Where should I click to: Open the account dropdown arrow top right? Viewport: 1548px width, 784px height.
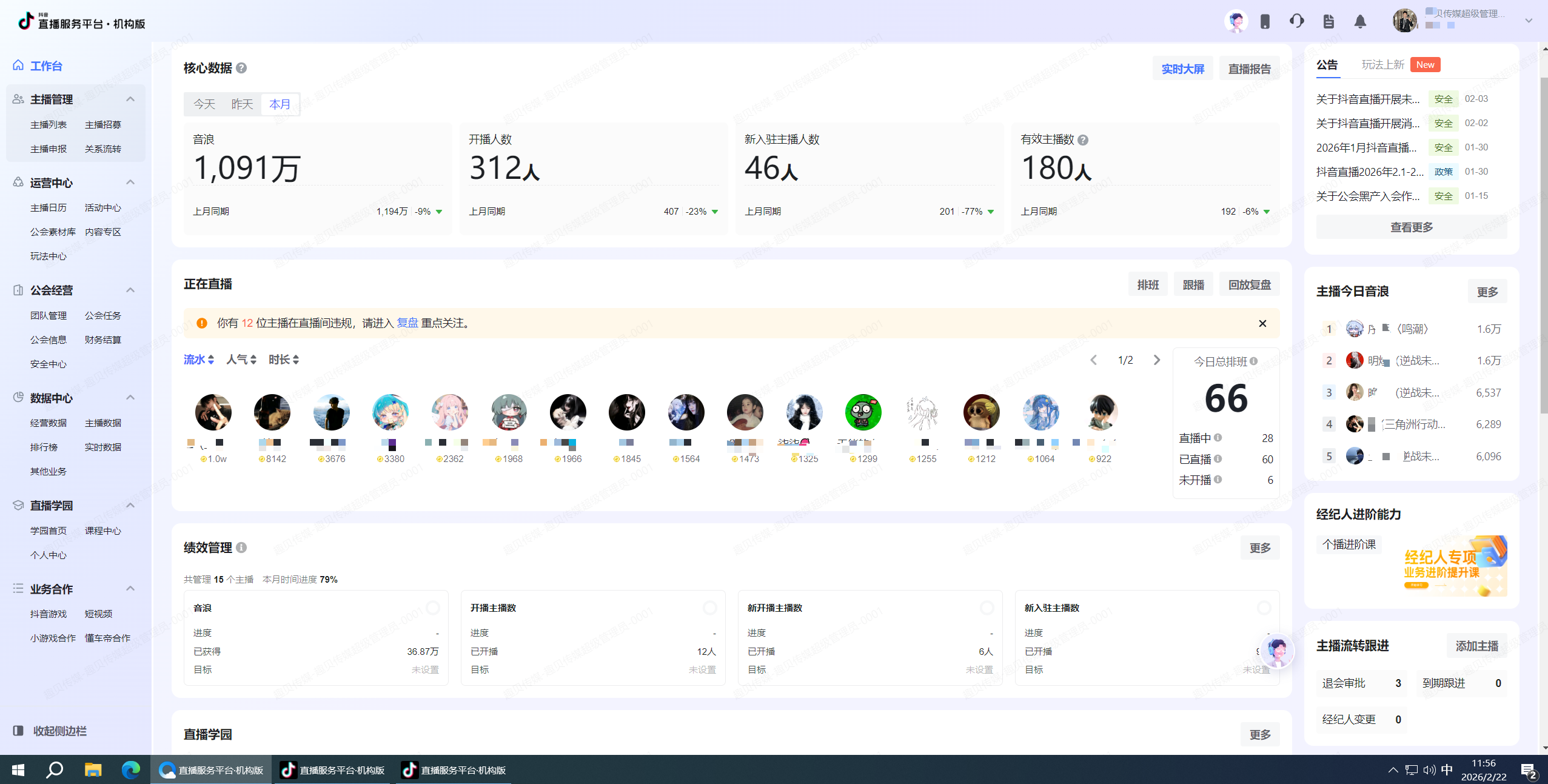pyautogui.click(x=1529, y=21)
